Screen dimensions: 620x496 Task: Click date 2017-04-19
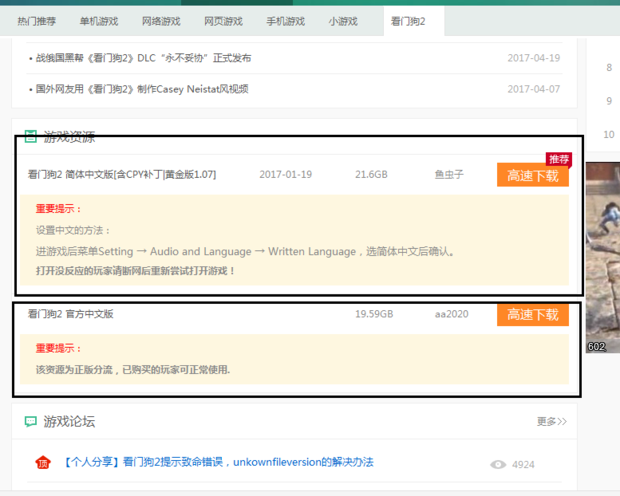coord(534,58)
